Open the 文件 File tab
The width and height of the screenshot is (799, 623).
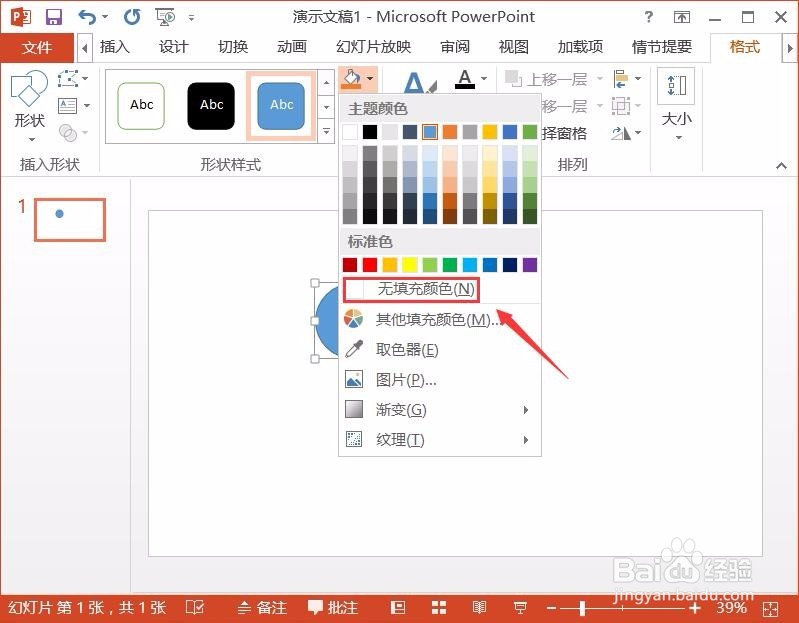click(37, 48)
